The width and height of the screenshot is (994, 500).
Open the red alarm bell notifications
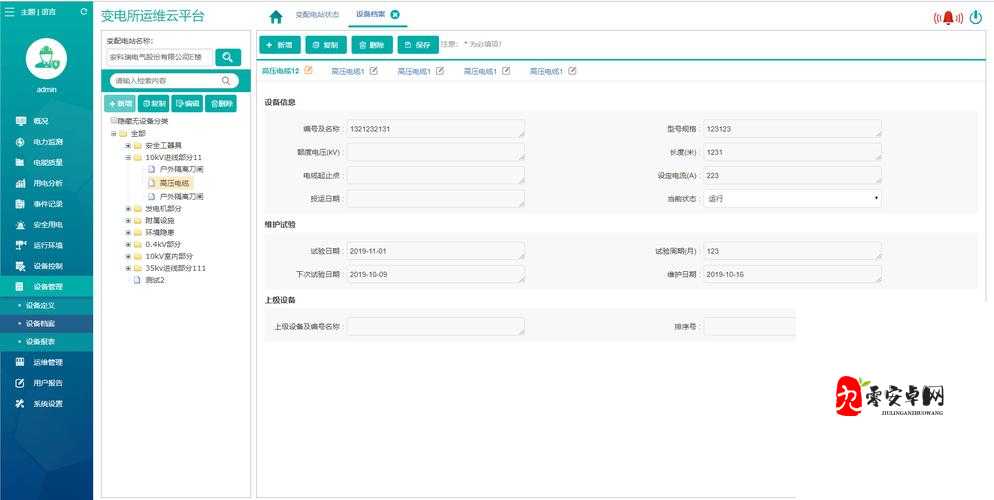tap(948, 18)
